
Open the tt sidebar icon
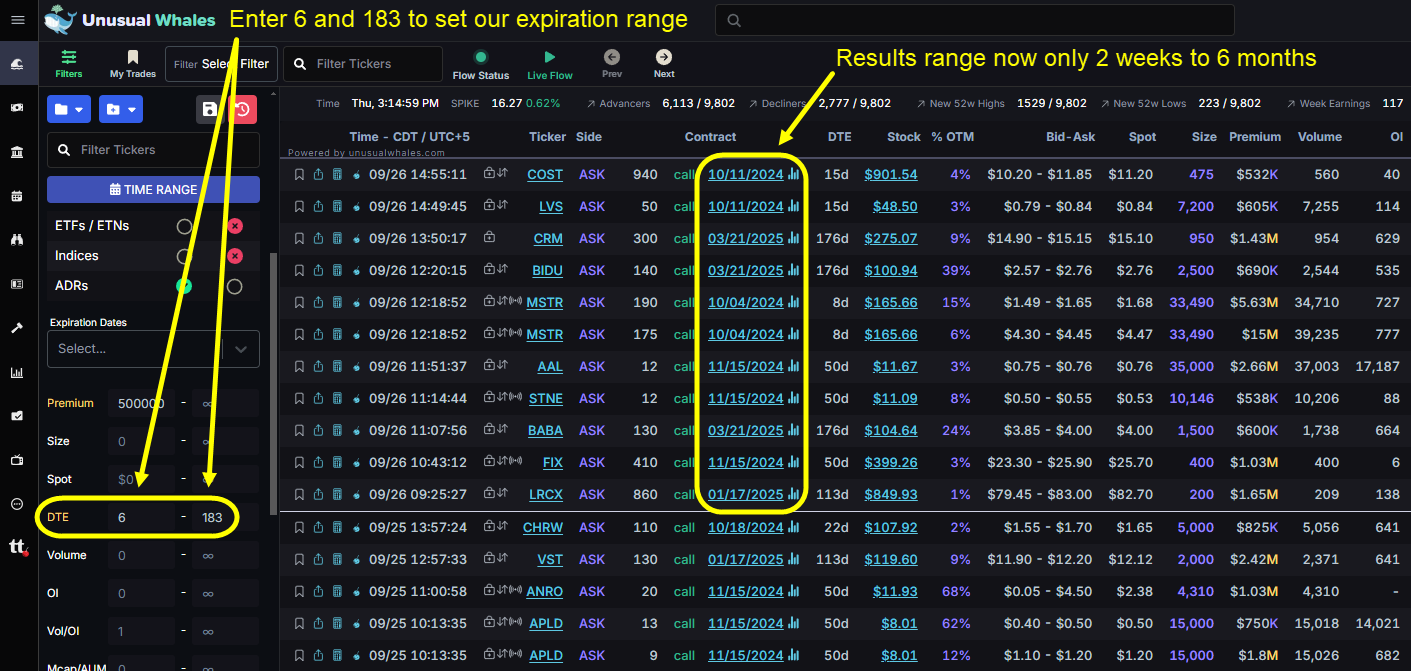17,547
